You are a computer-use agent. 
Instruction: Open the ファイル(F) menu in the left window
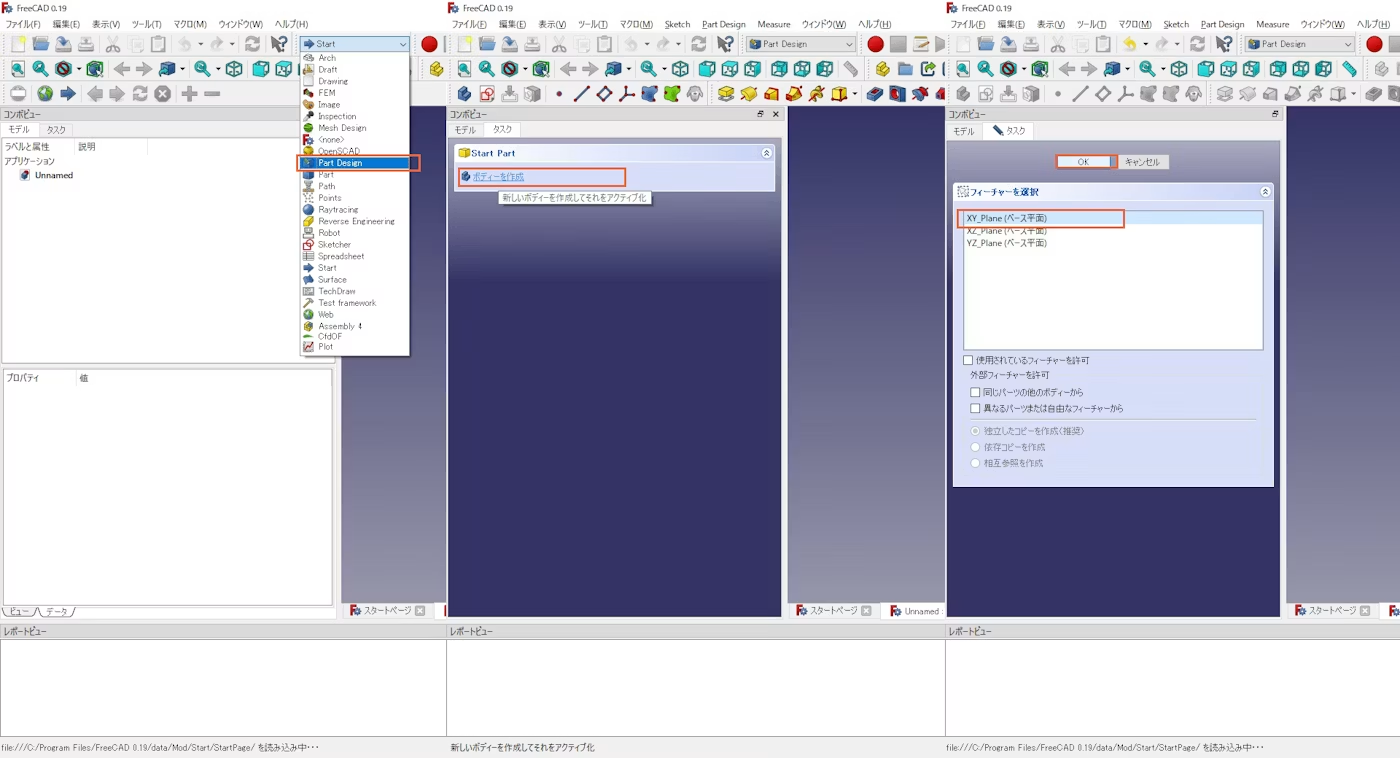click(x=23, y=24)
